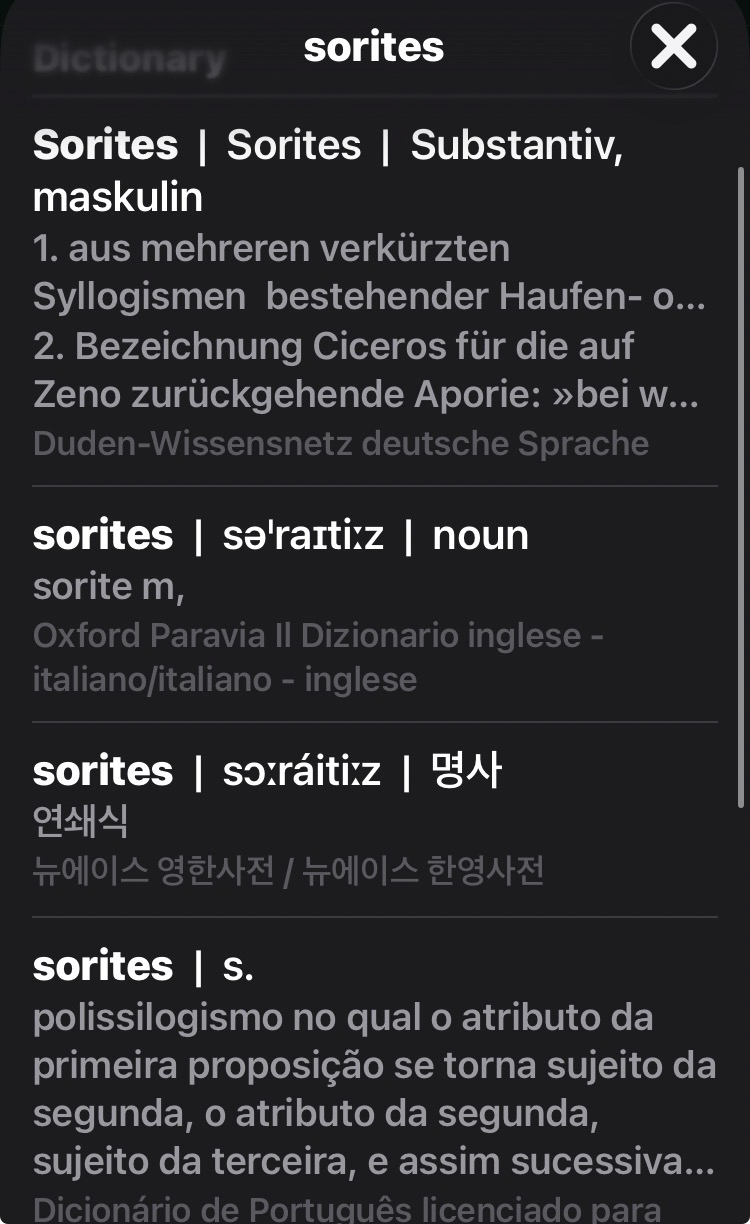Tap the Korean part-of-speech label '명사'
This screenshot has height=1224, width=750.
[x=466, y=771]
